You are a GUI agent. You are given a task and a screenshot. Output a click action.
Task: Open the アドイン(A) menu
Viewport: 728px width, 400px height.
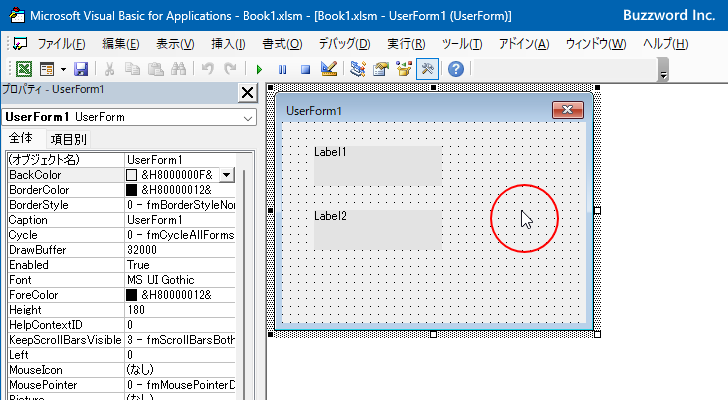click(524, 44)
